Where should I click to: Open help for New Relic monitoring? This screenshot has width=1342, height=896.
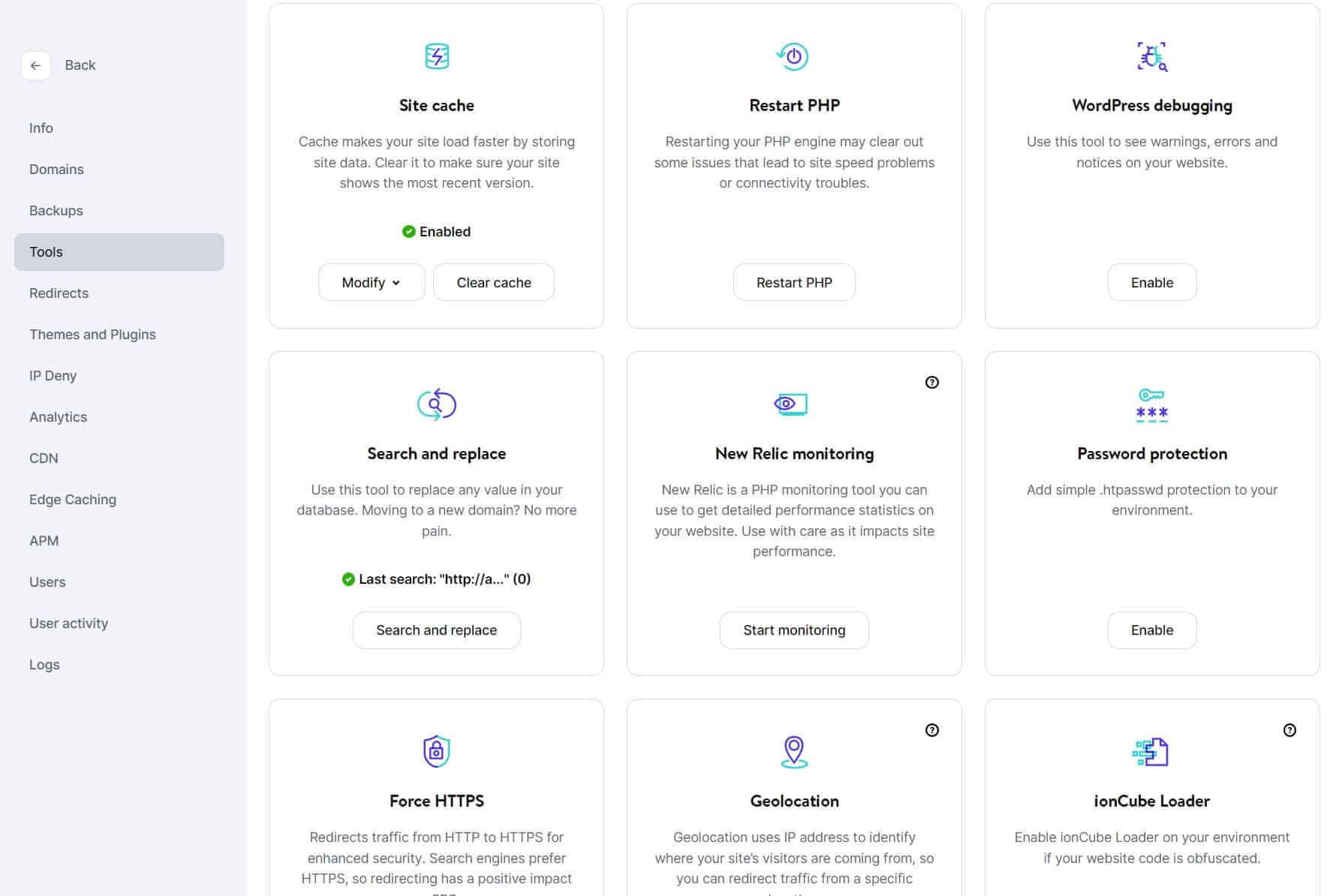pyautogui.click(x=931, y=383)
